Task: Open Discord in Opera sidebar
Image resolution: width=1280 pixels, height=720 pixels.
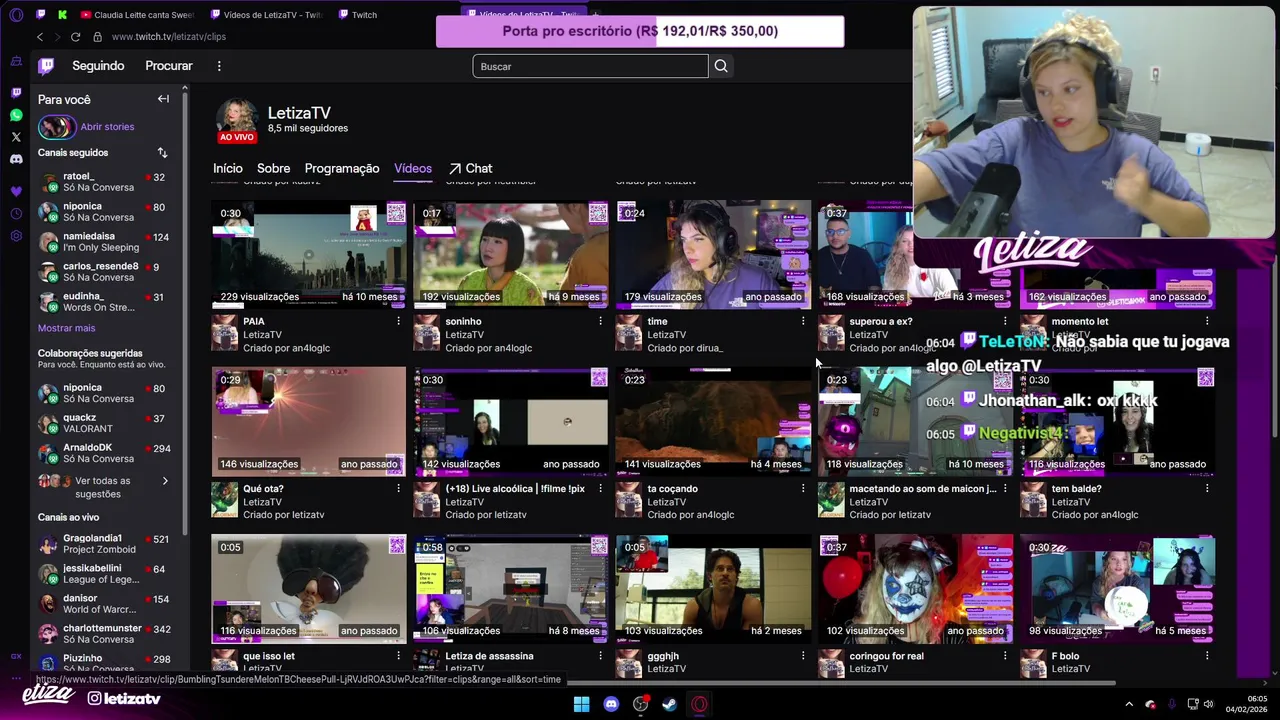Action: (16, 159)
